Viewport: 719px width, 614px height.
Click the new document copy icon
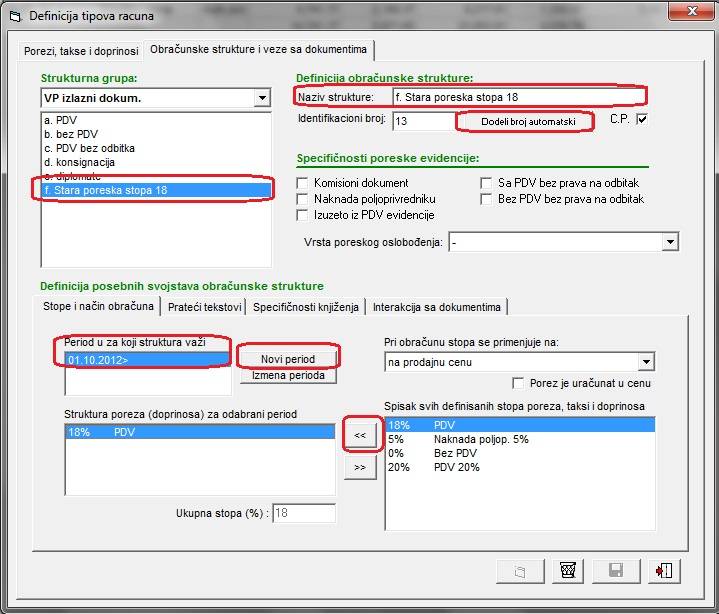pyautogui.click(x=521, y=571)
